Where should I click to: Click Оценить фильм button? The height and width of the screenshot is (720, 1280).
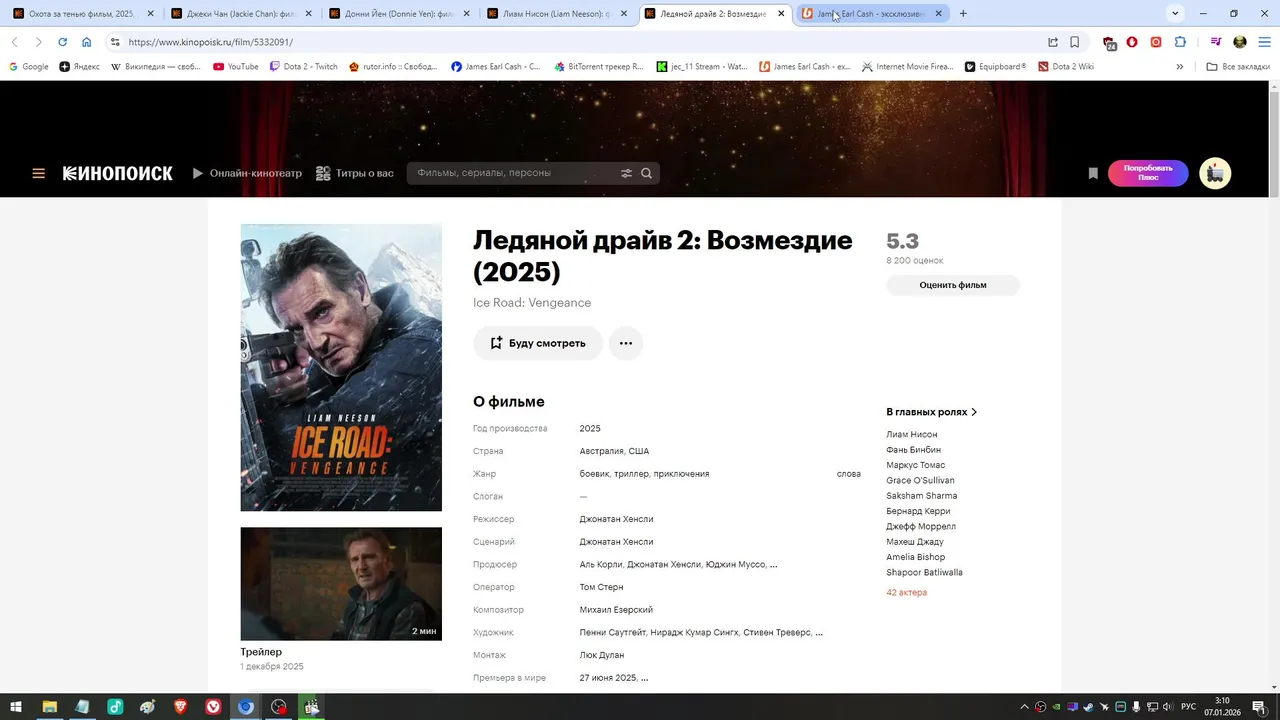tap(953, 285)
